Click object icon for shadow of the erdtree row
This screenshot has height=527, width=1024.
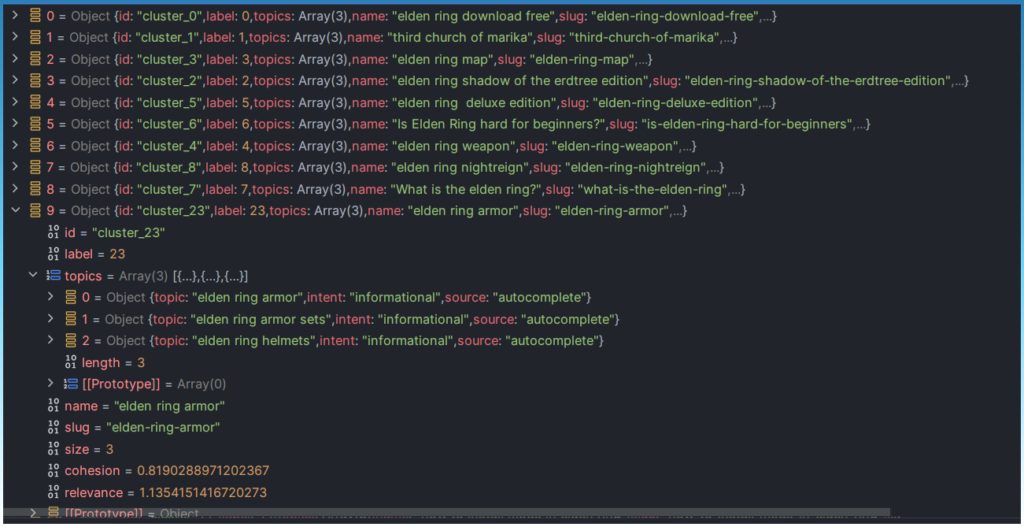(x=34, y=81)
